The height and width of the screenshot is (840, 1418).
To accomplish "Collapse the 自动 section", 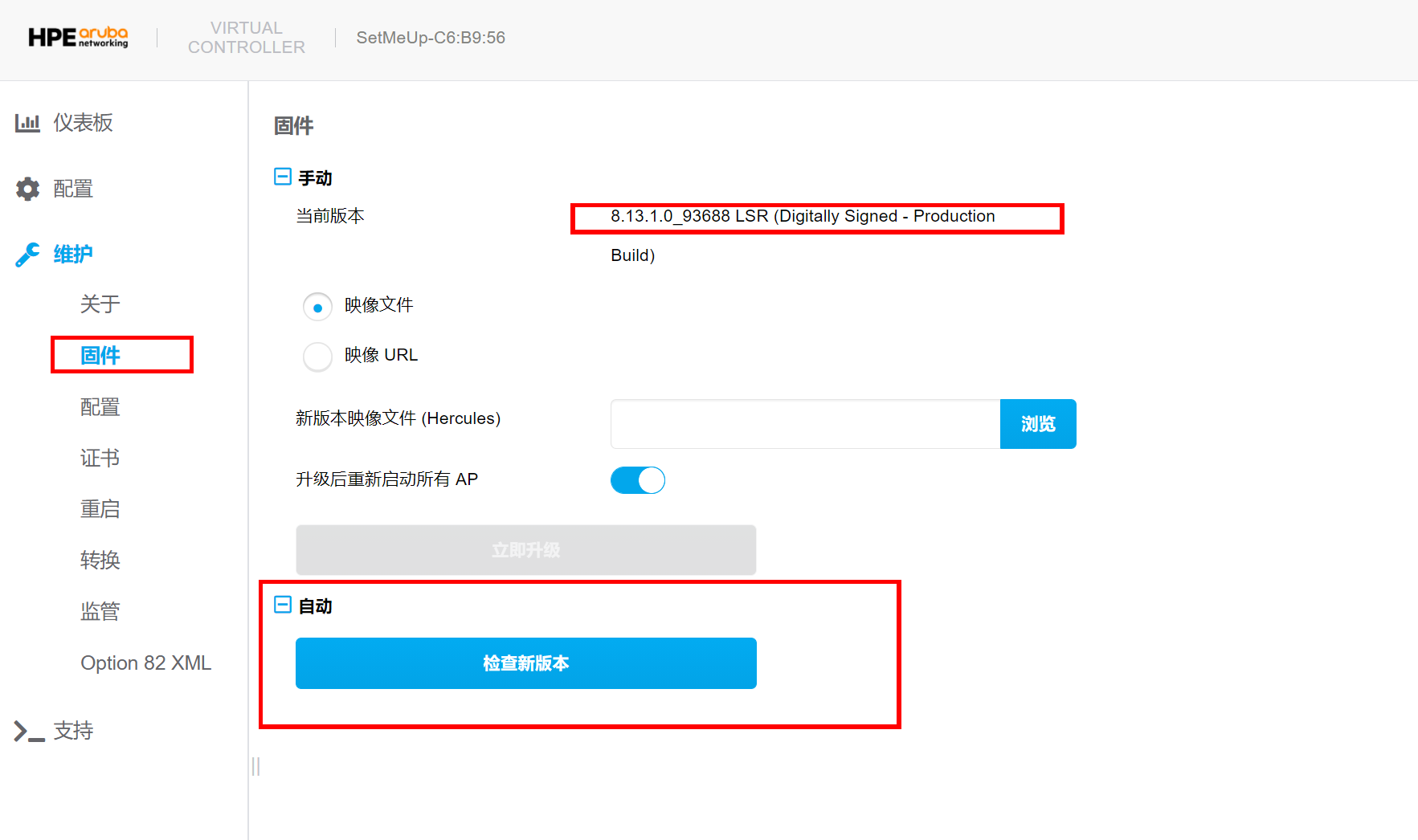I will pyautogui.click(x=282, y=605).
